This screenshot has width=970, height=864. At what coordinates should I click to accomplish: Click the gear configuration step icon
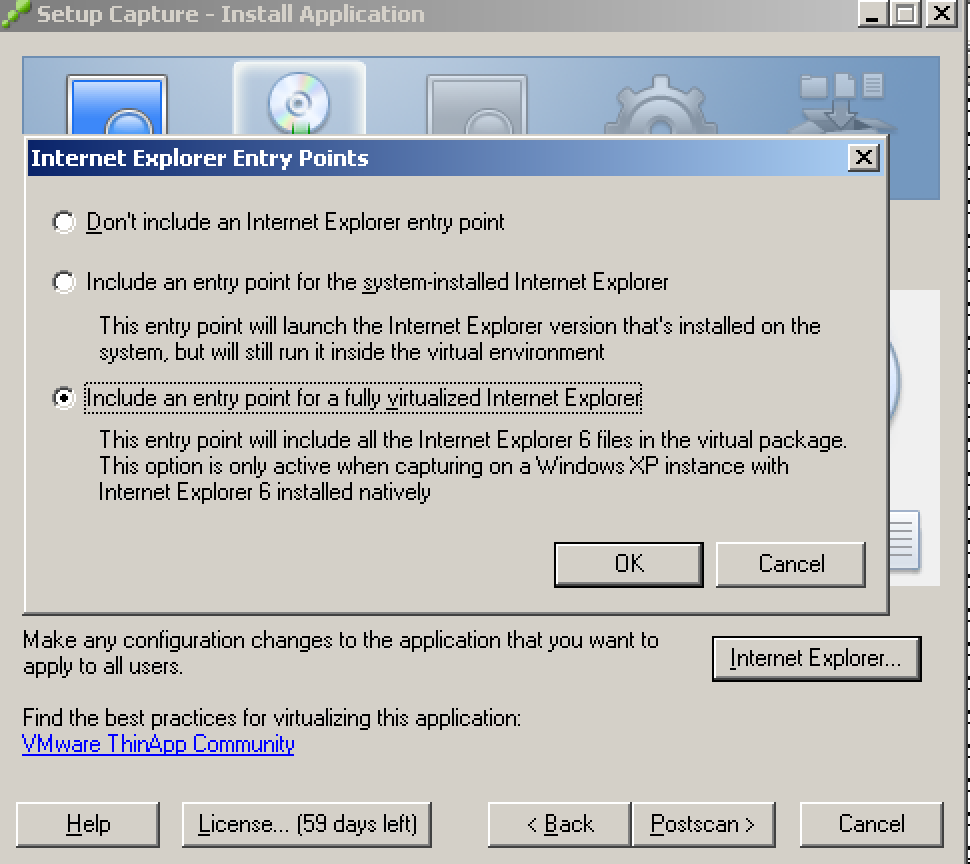click(661, 105)
